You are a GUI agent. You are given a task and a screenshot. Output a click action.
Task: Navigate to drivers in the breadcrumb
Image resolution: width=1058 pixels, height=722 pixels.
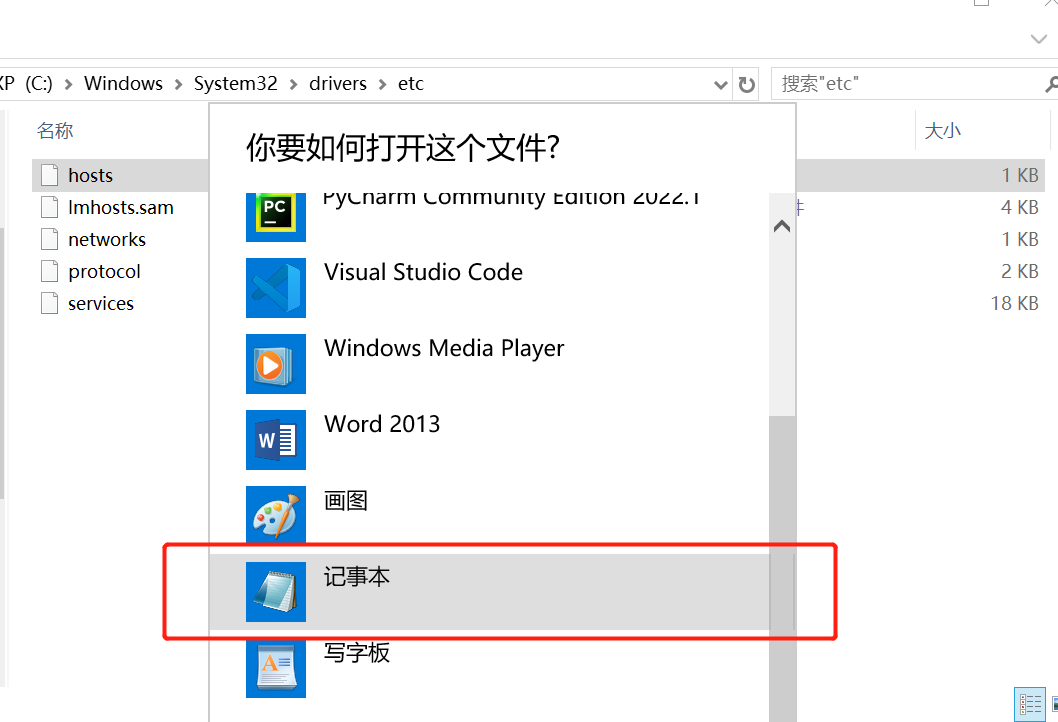point(338,84)
